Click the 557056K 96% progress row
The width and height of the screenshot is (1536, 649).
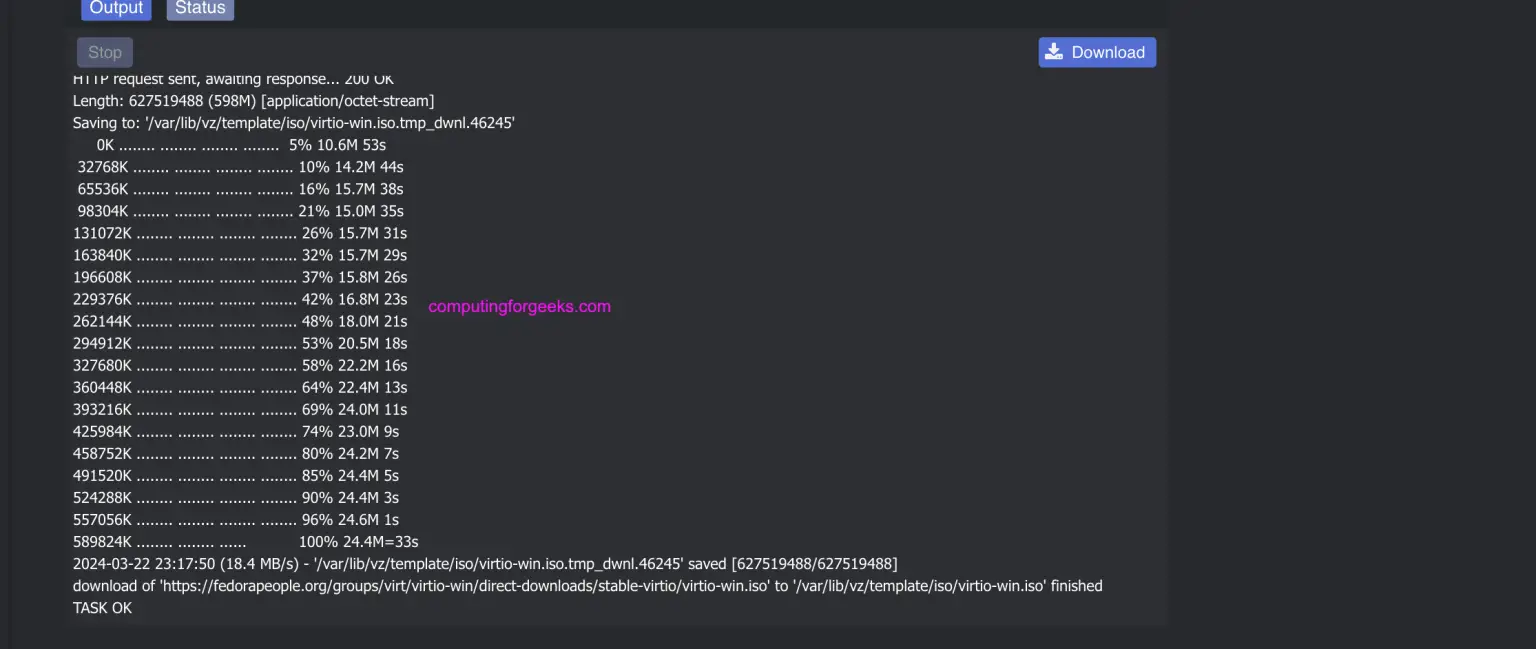coord(236,520)
